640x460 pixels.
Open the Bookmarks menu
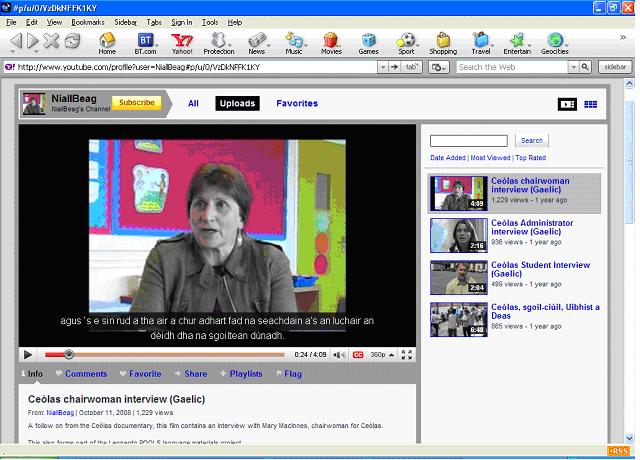point(87,21)
